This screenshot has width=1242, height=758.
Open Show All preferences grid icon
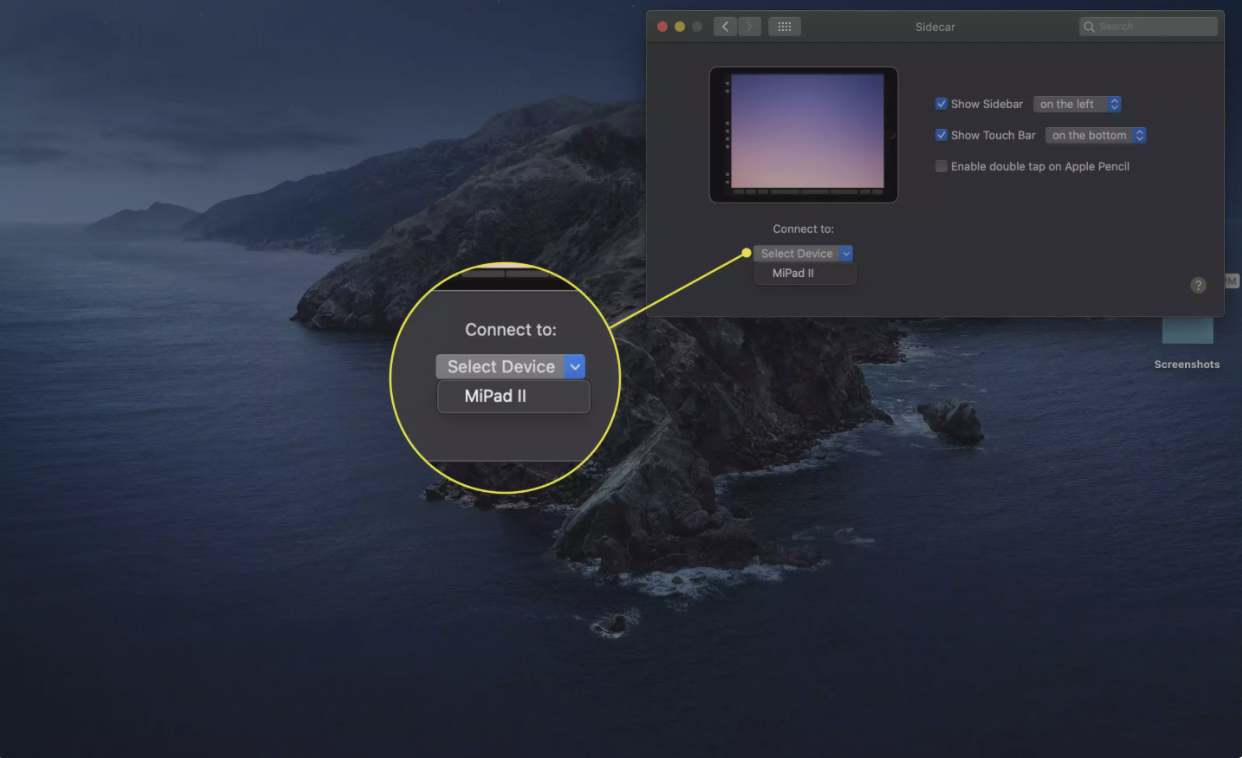click(784, 26)
